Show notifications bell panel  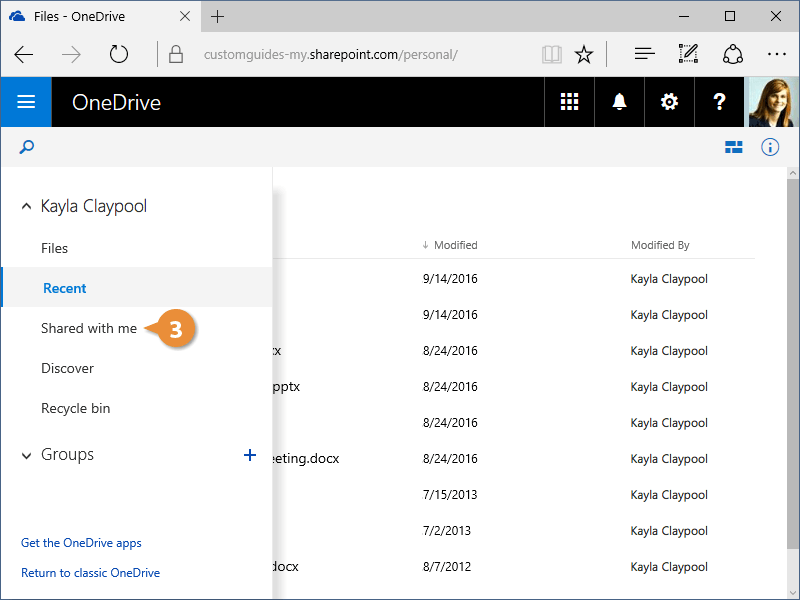coord(620,102)
